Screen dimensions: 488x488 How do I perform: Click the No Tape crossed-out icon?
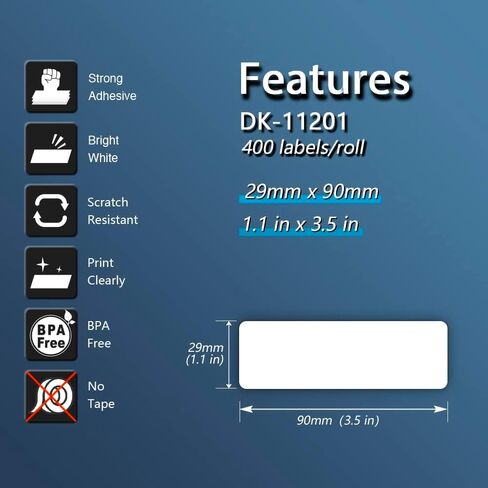pyautogui.click(x=51, y=397)
